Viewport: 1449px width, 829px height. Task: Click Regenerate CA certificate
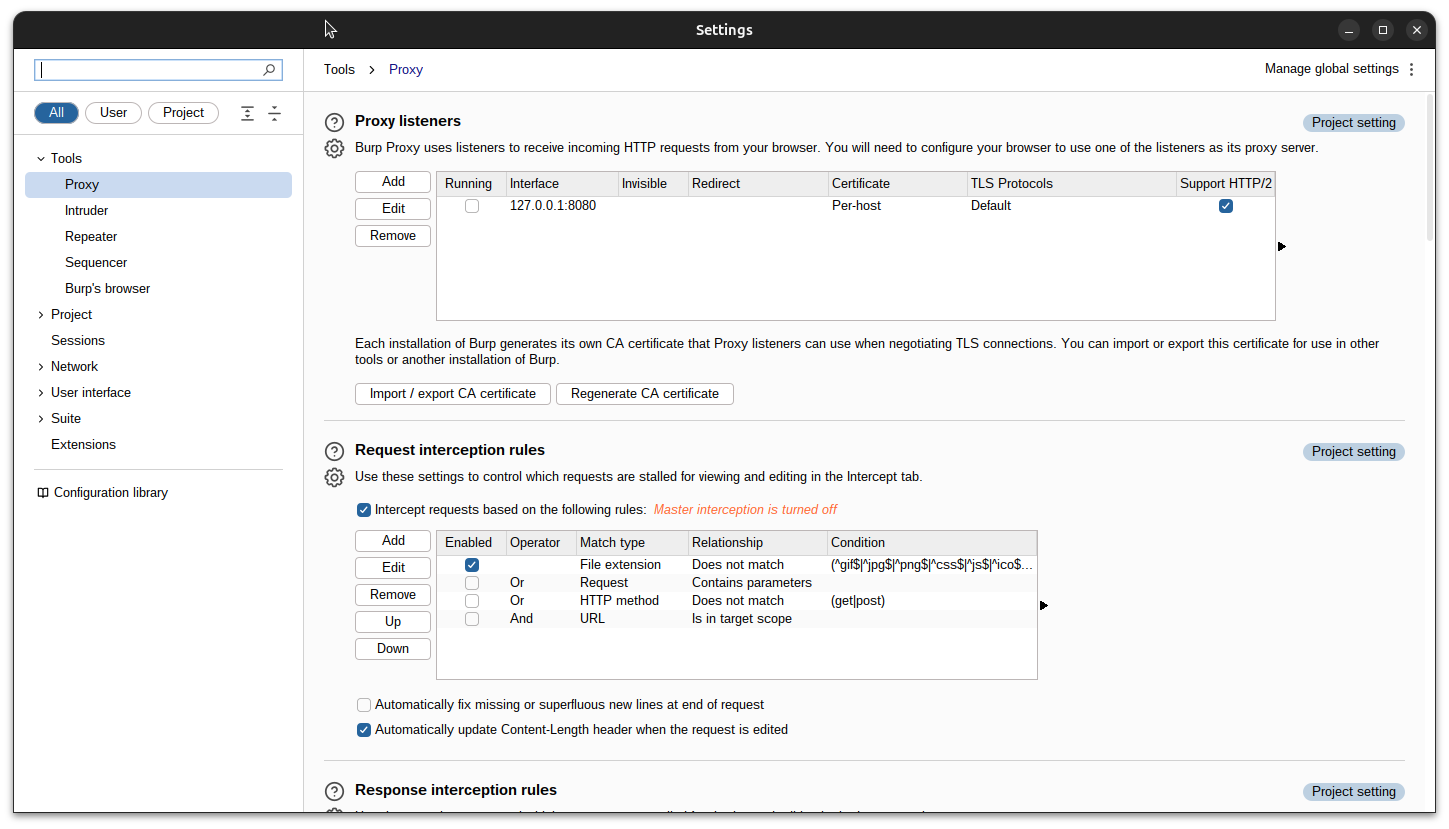(645, 394)
